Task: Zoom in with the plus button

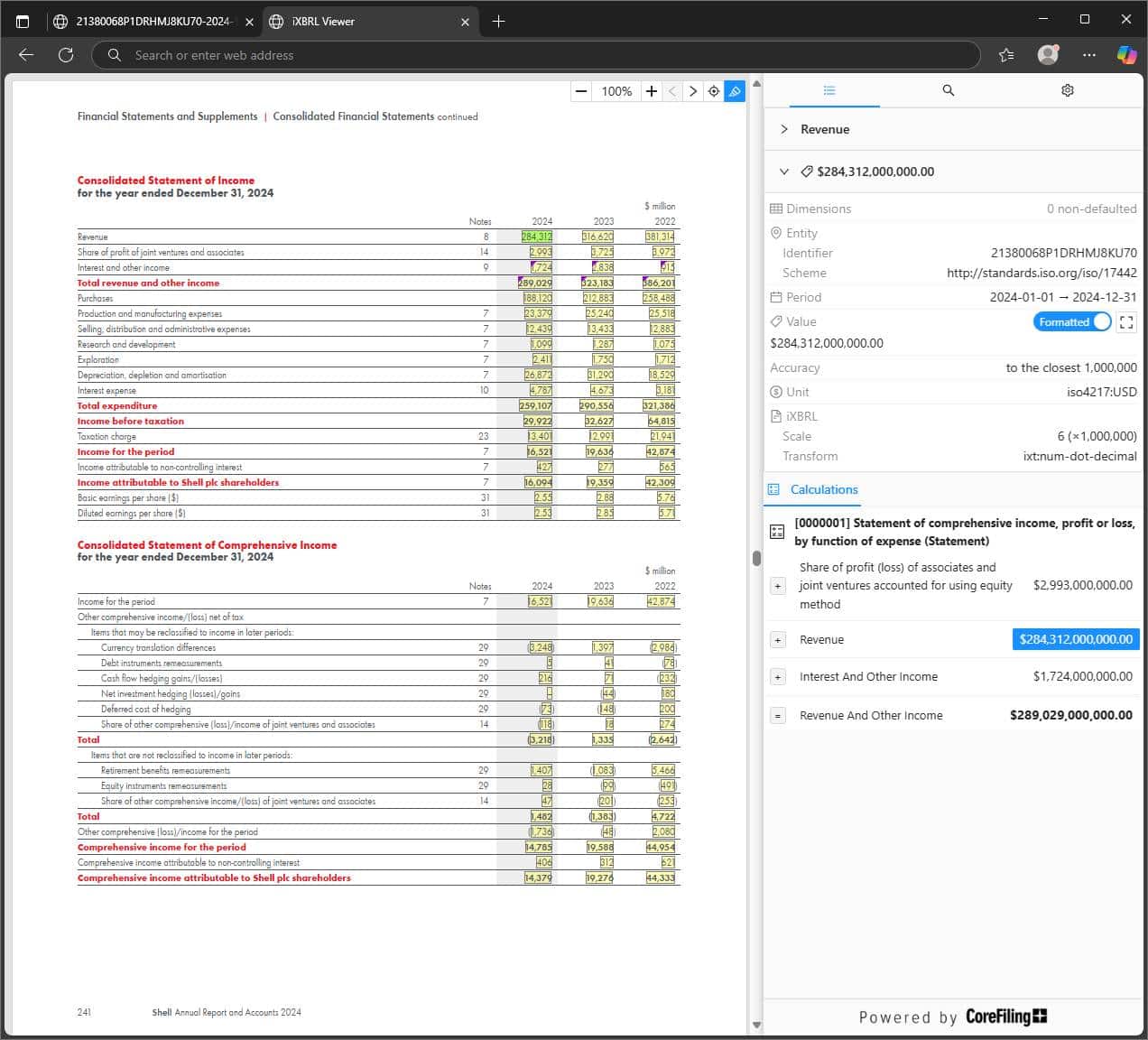Action: tap(651, 91)
